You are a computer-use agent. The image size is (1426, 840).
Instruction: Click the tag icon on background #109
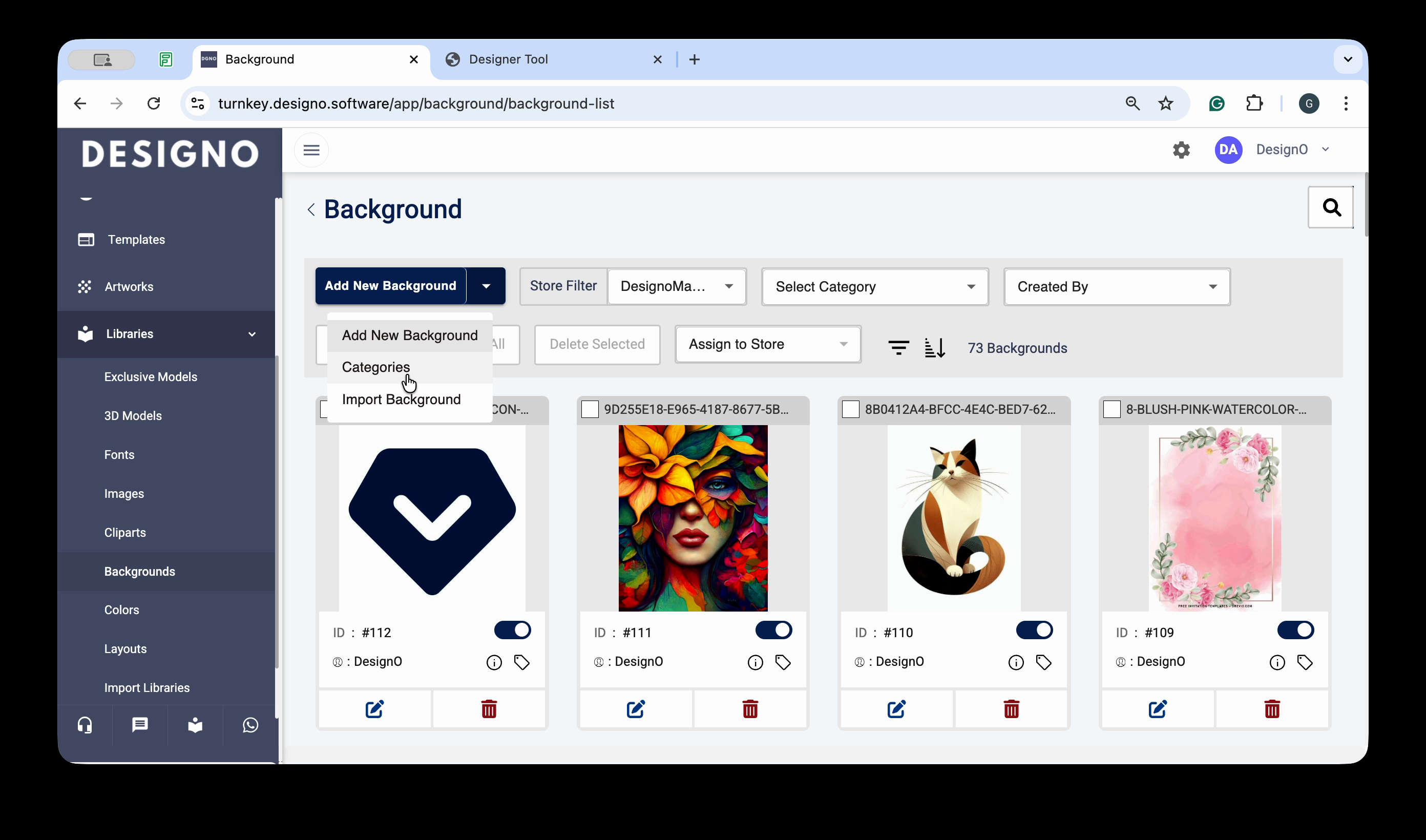(x=1304, y=662)
